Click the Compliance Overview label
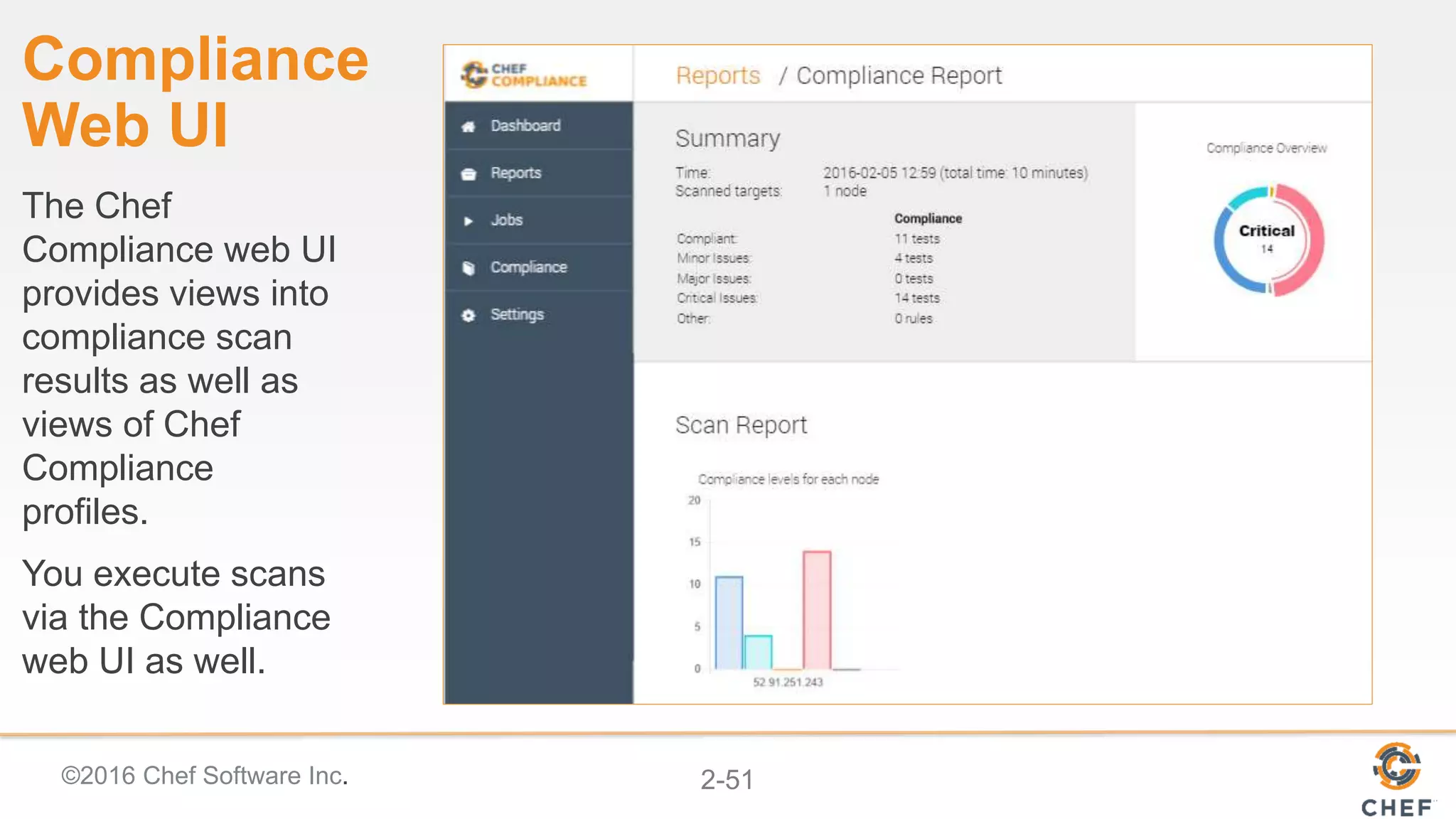 (1266, 148)
